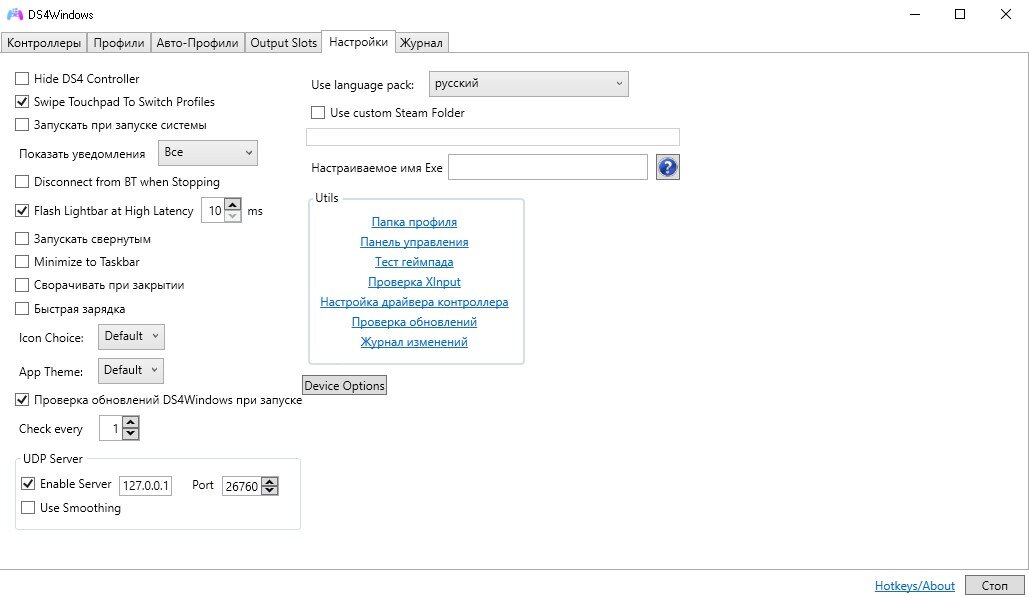Uncheck Flash Lightbar at High Latency
Image resolution: width=1029 pixels, height=598 pixels.
click(22, 211)
